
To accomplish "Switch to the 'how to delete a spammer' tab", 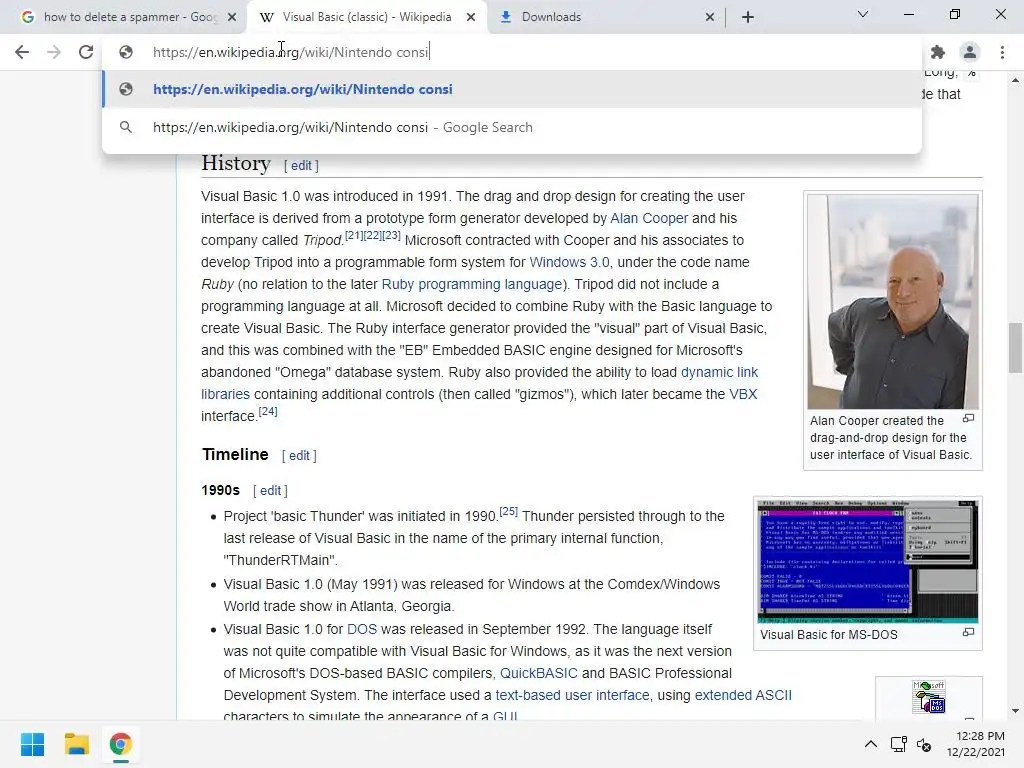I will click(x=124, y=17).
